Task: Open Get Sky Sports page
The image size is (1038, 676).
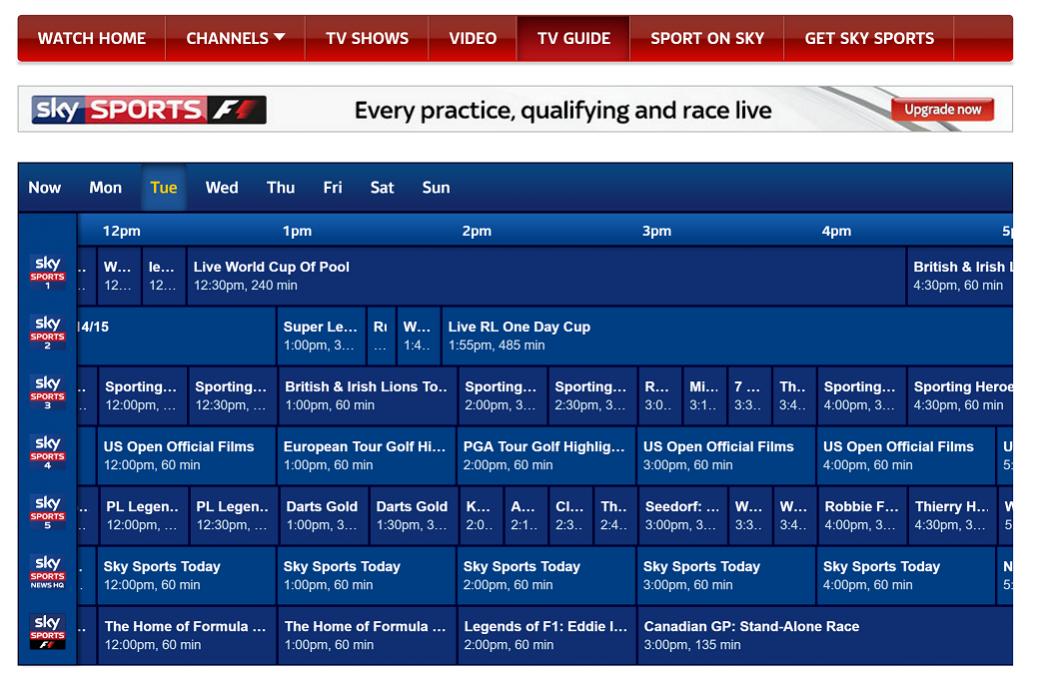Action: (x=869, y=38)
